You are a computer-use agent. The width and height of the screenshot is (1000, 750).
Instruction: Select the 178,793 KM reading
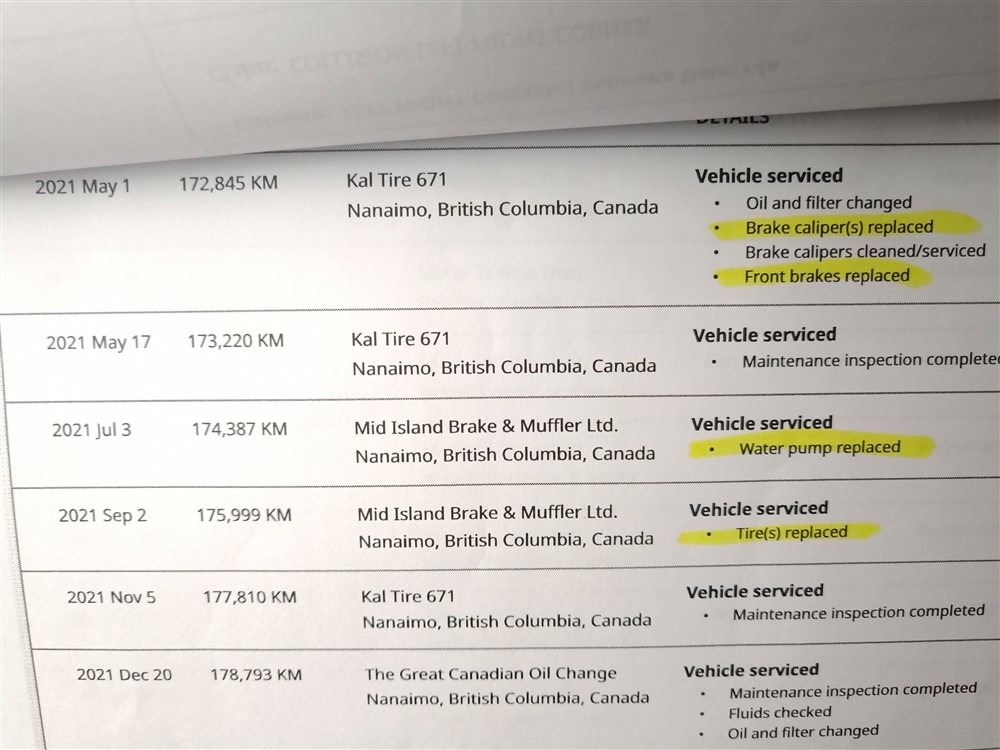255,675
